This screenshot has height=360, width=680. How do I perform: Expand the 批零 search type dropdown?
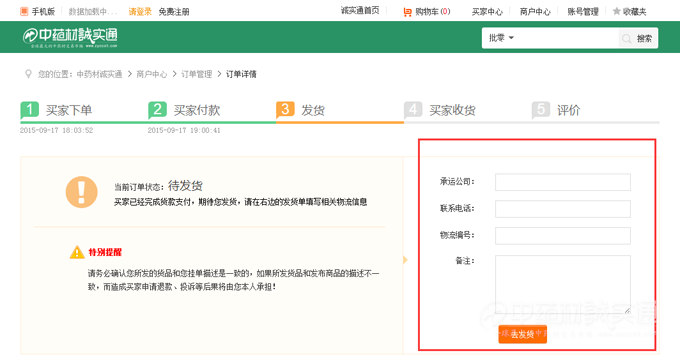point(501,38)
